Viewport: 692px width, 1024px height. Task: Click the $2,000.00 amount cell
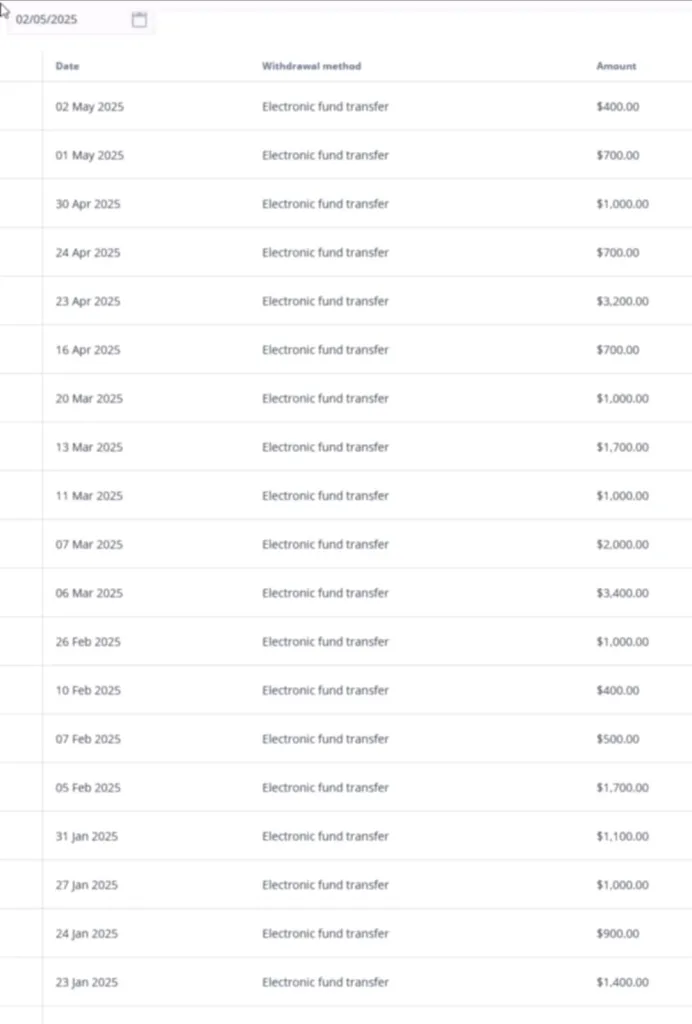622,545
